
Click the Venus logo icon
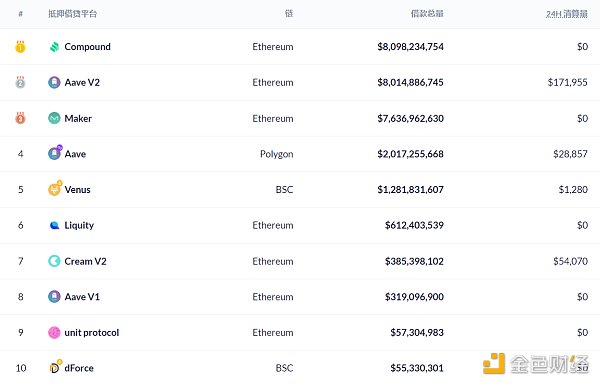(55, 188)
